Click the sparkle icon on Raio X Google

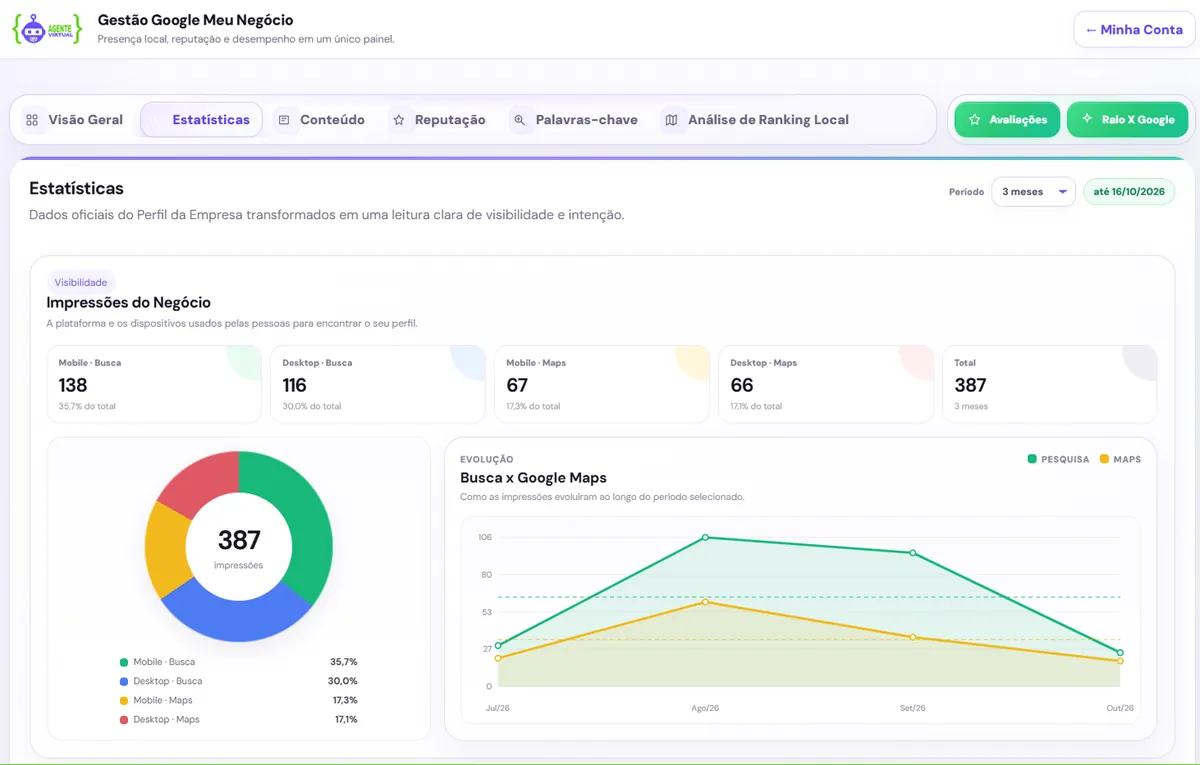(x=1086, y=119)
